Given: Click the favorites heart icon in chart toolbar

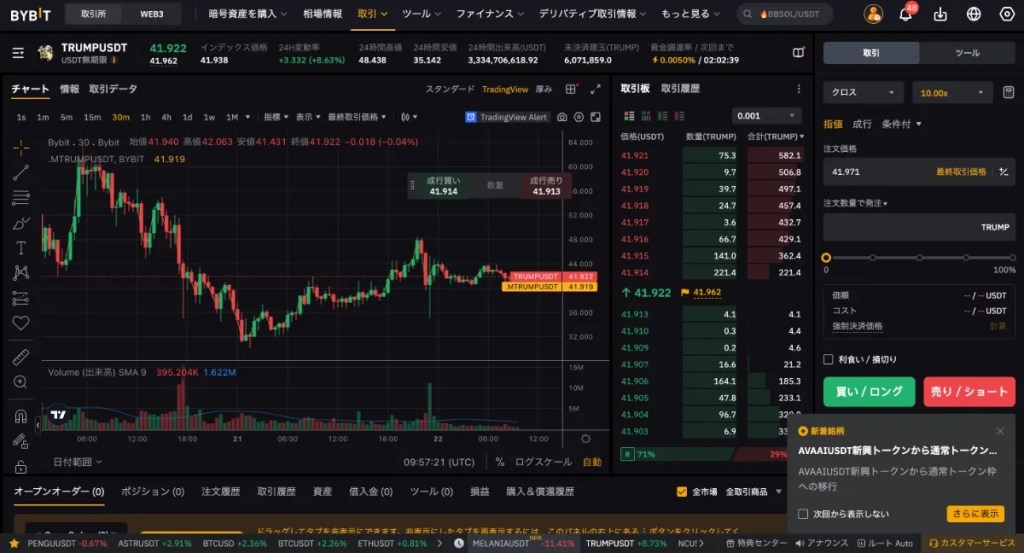Looking at the screenshot, I should tap(21, 323).
